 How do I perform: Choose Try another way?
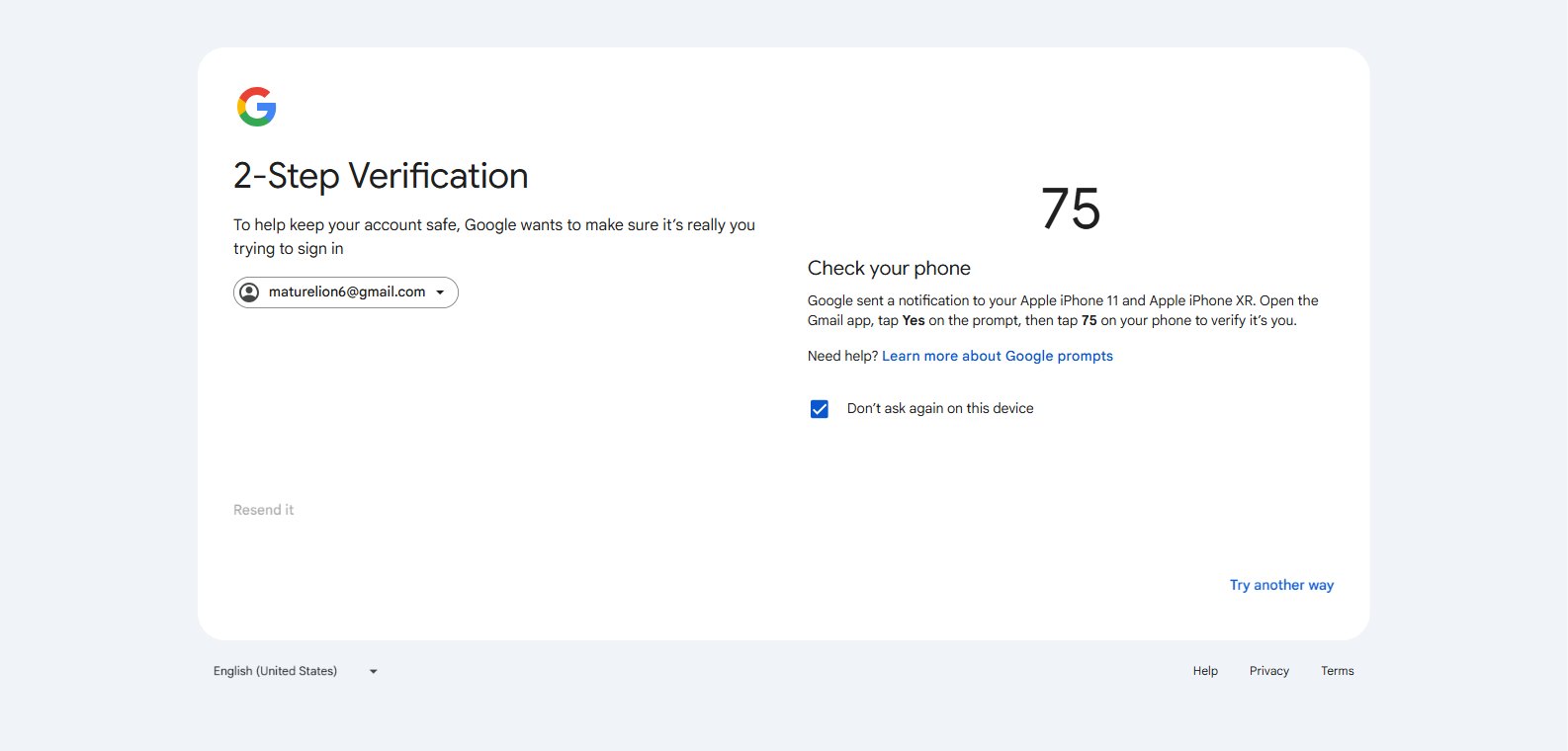pos(1281,585)
